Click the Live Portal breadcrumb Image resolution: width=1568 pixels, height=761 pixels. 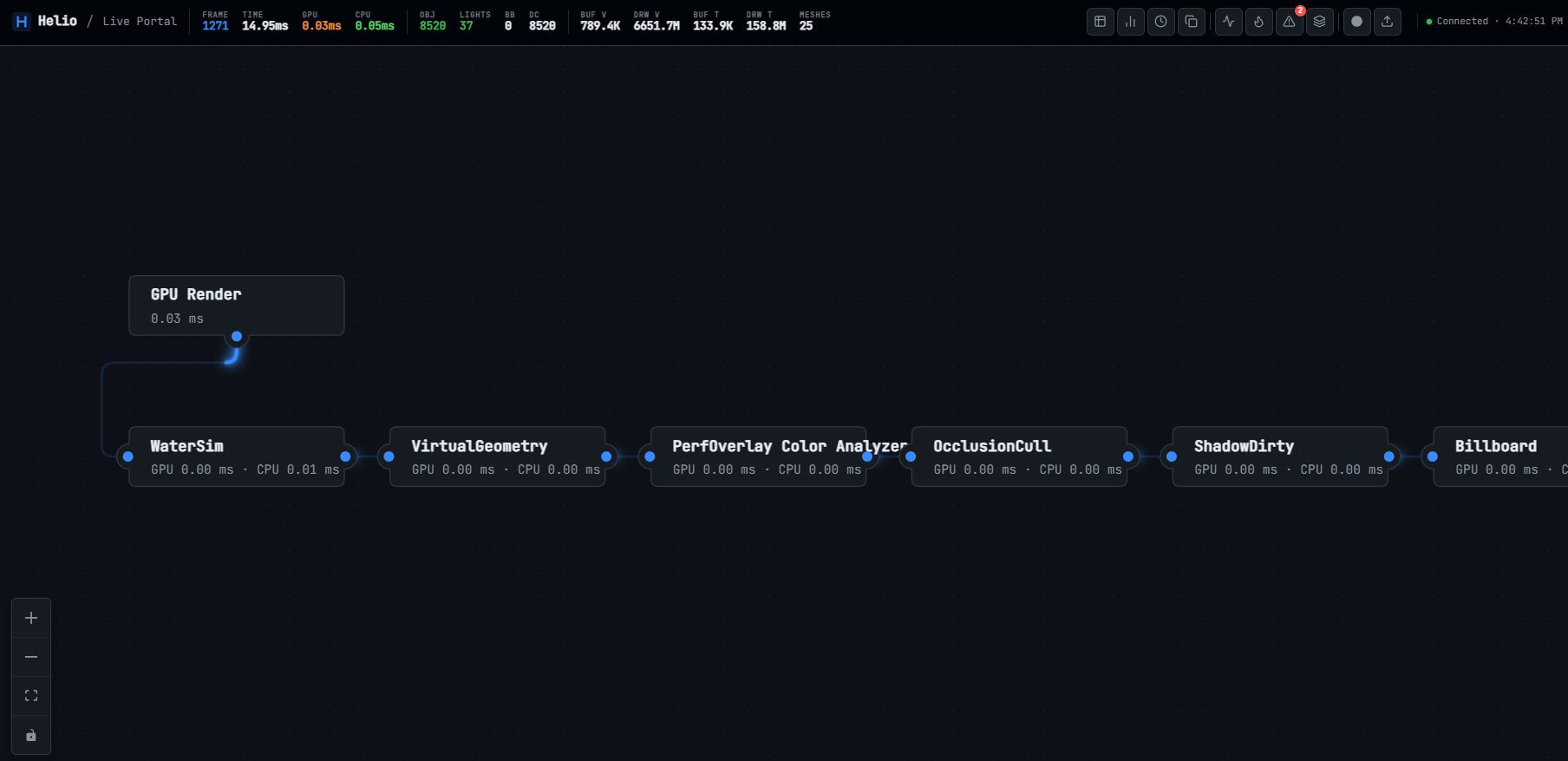[140, 21]
